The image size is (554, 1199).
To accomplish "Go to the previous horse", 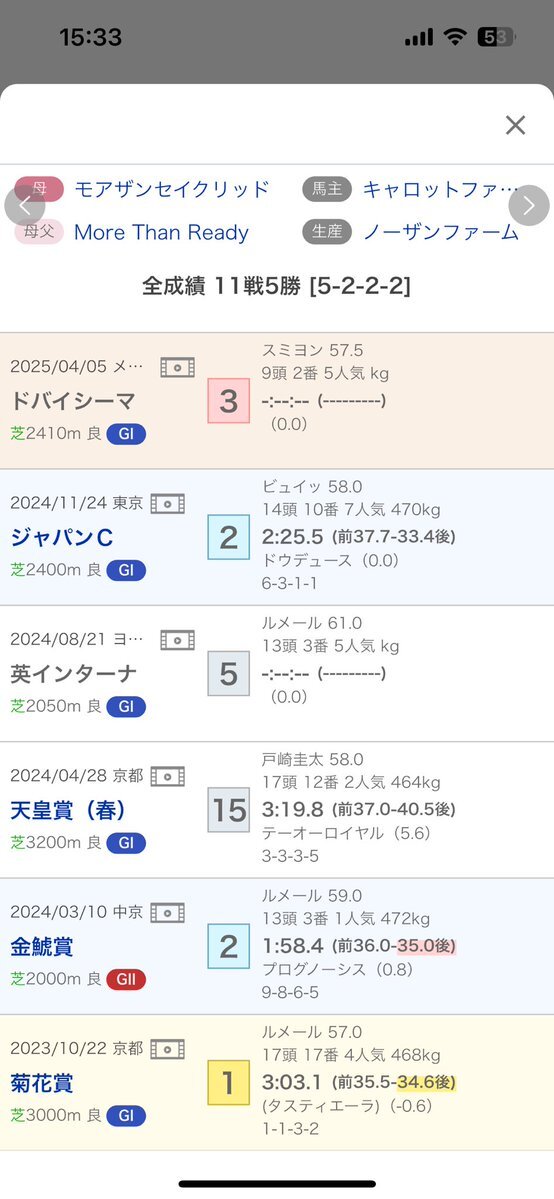I will click(24, 206).
